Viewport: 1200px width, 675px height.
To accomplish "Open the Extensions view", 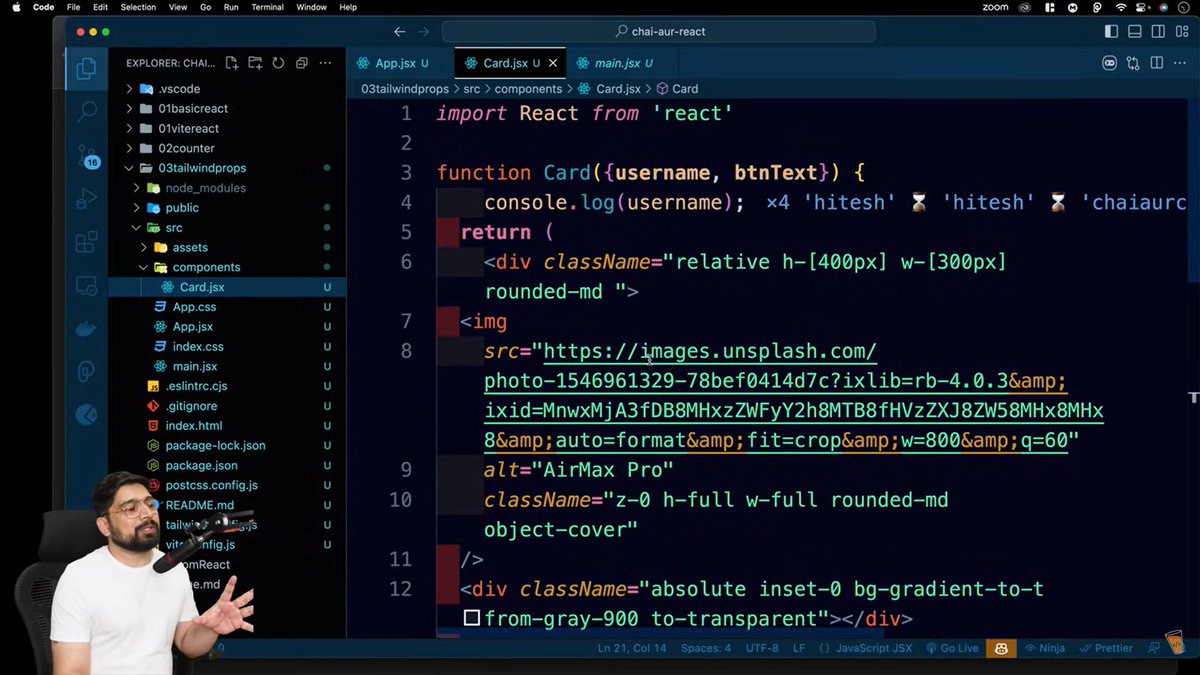I will (87, 242).
